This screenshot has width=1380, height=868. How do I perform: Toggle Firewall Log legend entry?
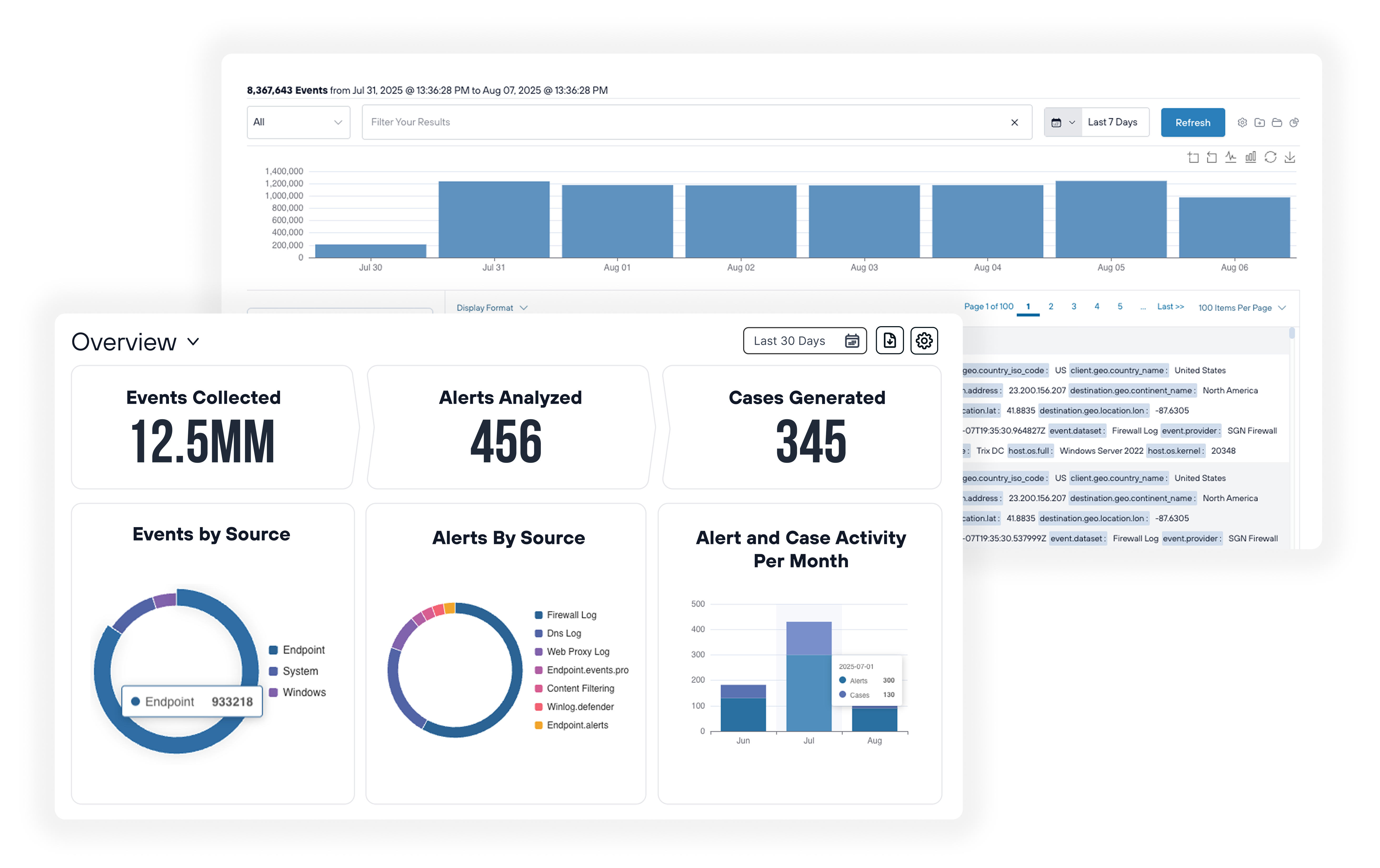pos(566,615)
